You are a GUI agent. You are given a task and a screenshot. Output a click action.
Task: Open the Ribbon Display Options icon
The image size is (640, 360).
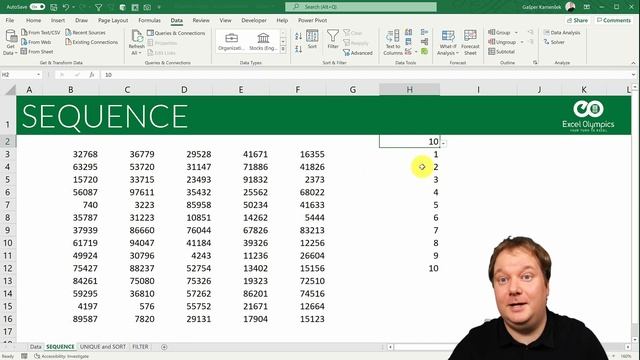click(587, 7)
